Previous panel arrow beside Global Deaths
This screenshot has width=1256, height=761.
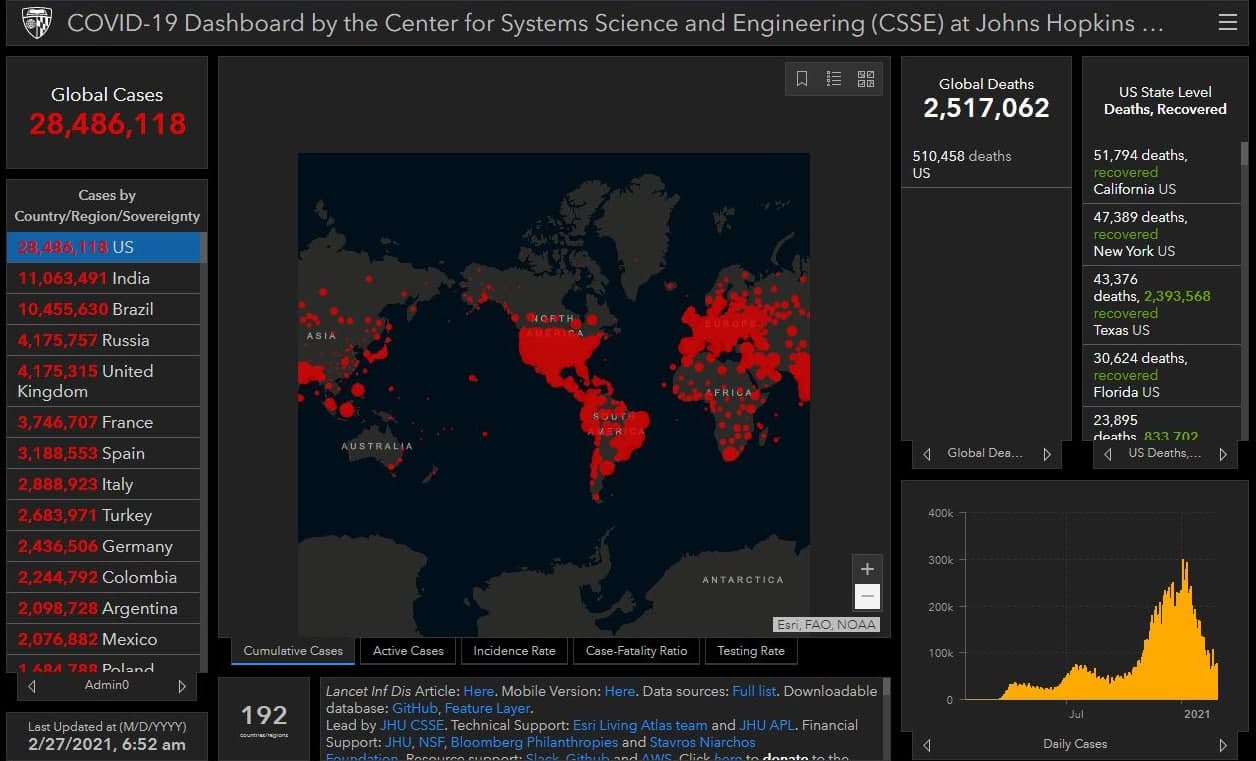[926, 454]
